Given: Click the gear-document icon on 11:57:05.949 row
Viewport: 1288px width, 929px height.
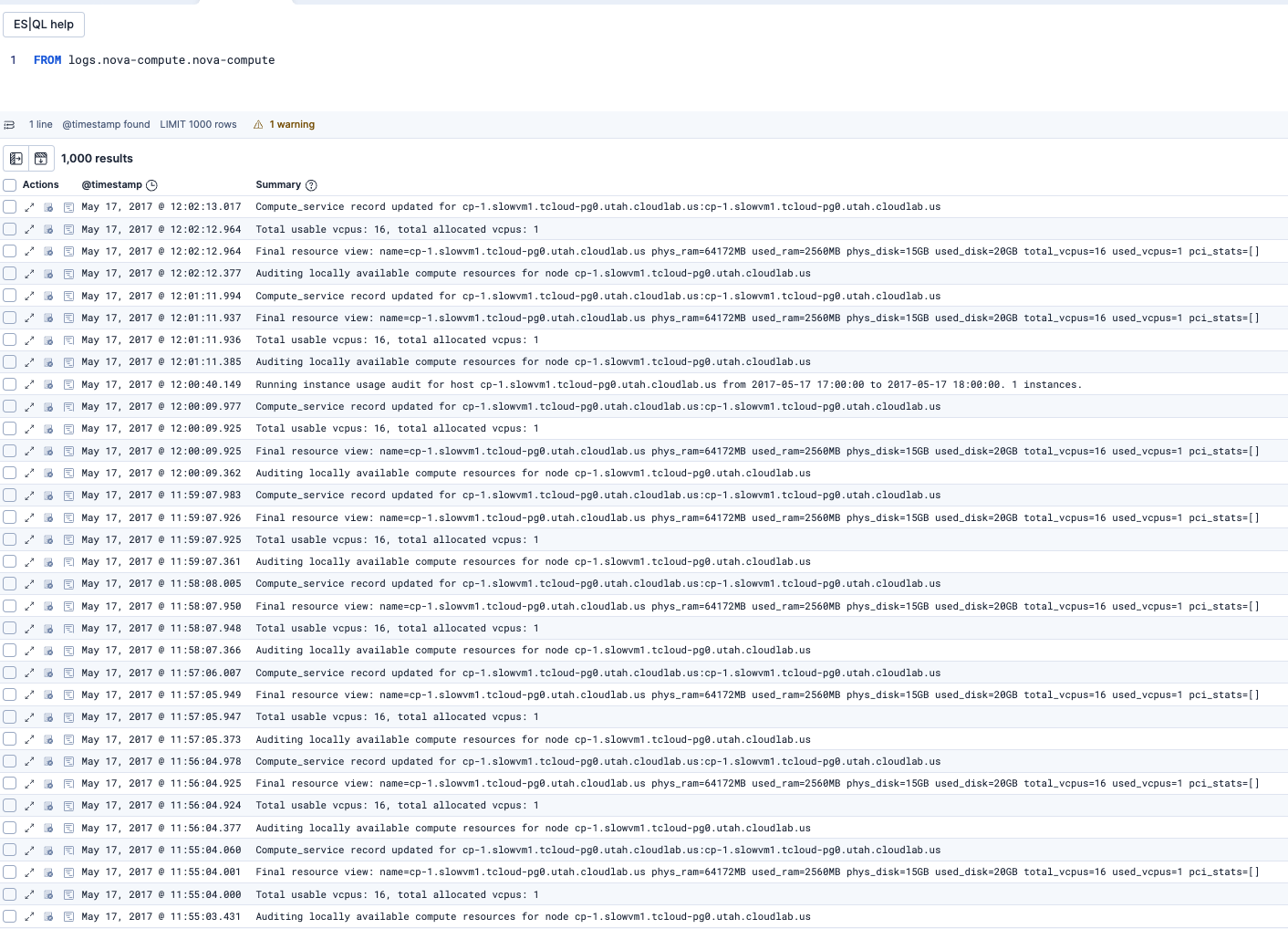Looking at the screenshot, I should (49, 695).
